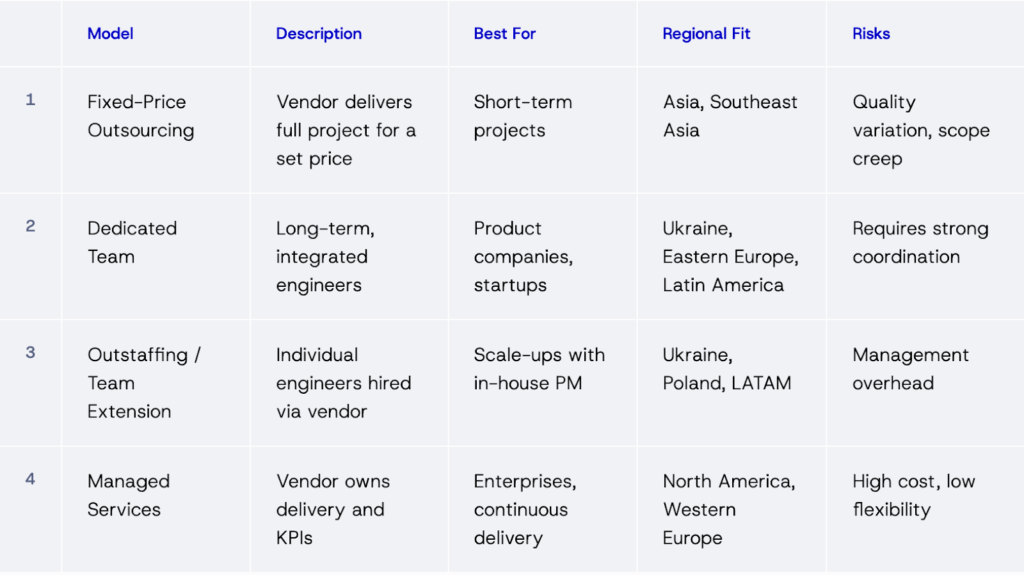Click row number 3
This screenshot has height=575, width=1024.
point(30,353)
